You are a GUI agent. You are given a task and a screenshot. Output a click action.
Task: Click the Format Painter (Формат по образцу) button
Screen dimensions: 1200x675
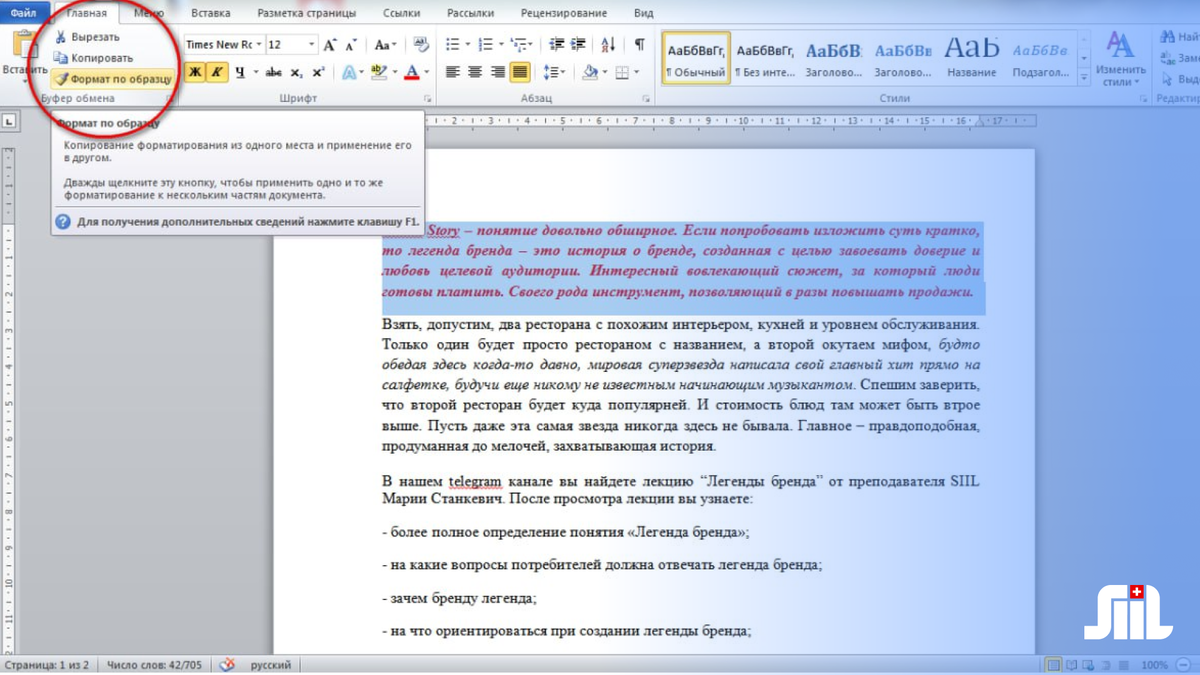tap(113, 78)
